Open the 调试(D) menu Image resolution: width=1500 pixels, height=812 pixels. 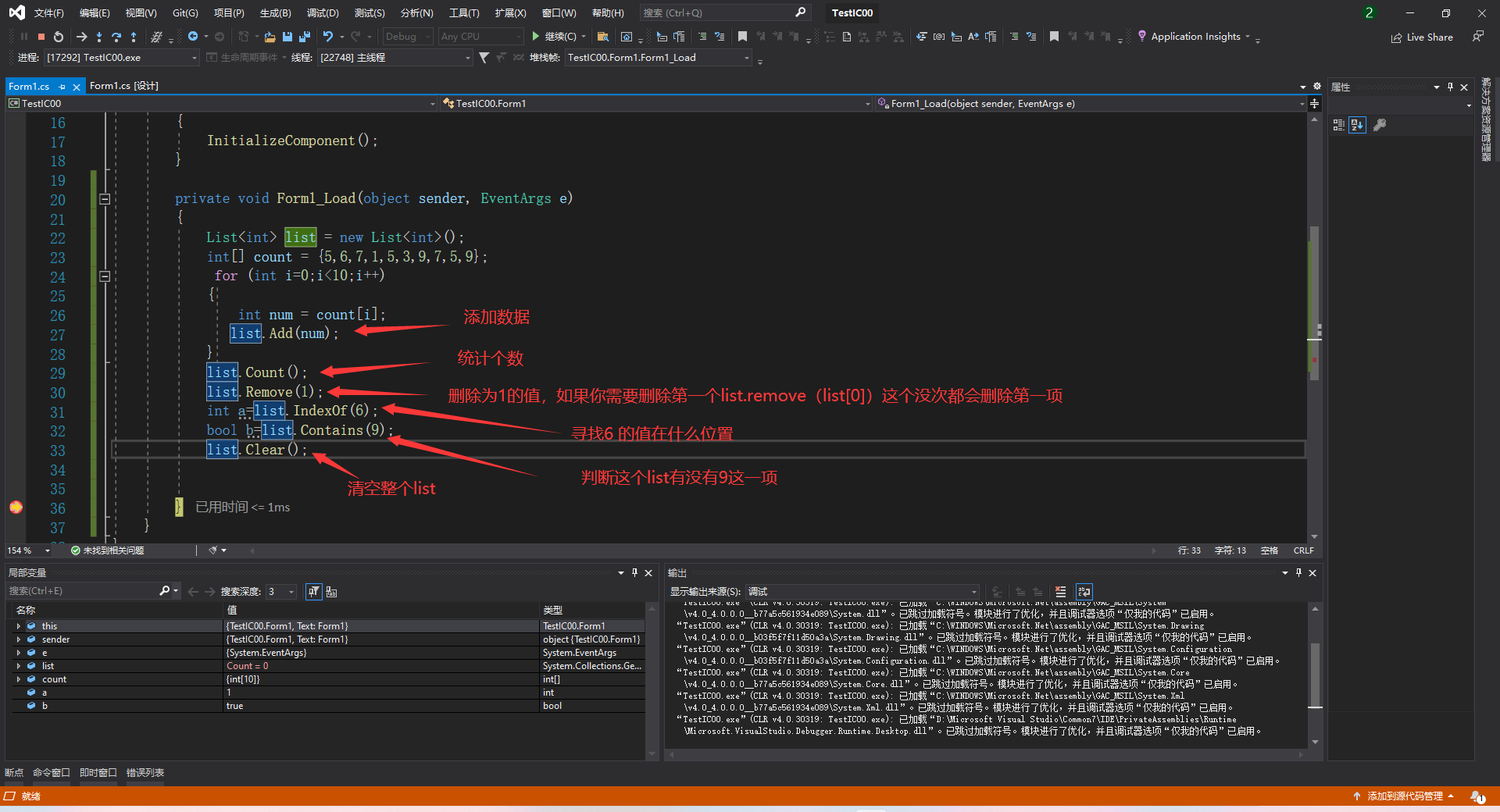[323, 13]
